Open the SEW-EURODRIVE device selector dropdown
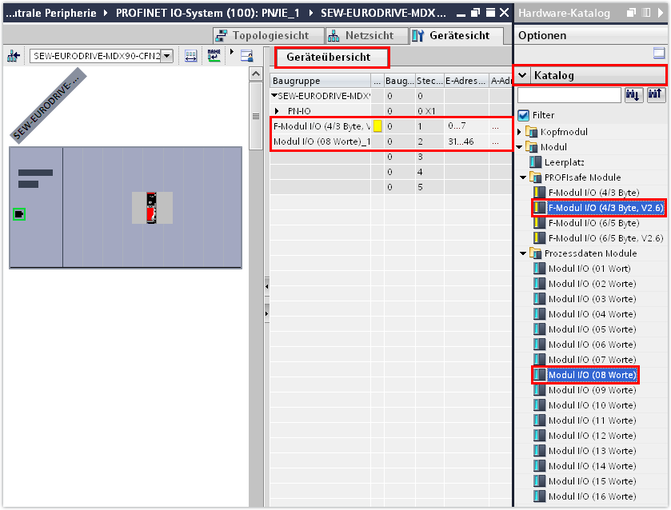Viewport: 671px width, 510px height. [x=166, y=56]
